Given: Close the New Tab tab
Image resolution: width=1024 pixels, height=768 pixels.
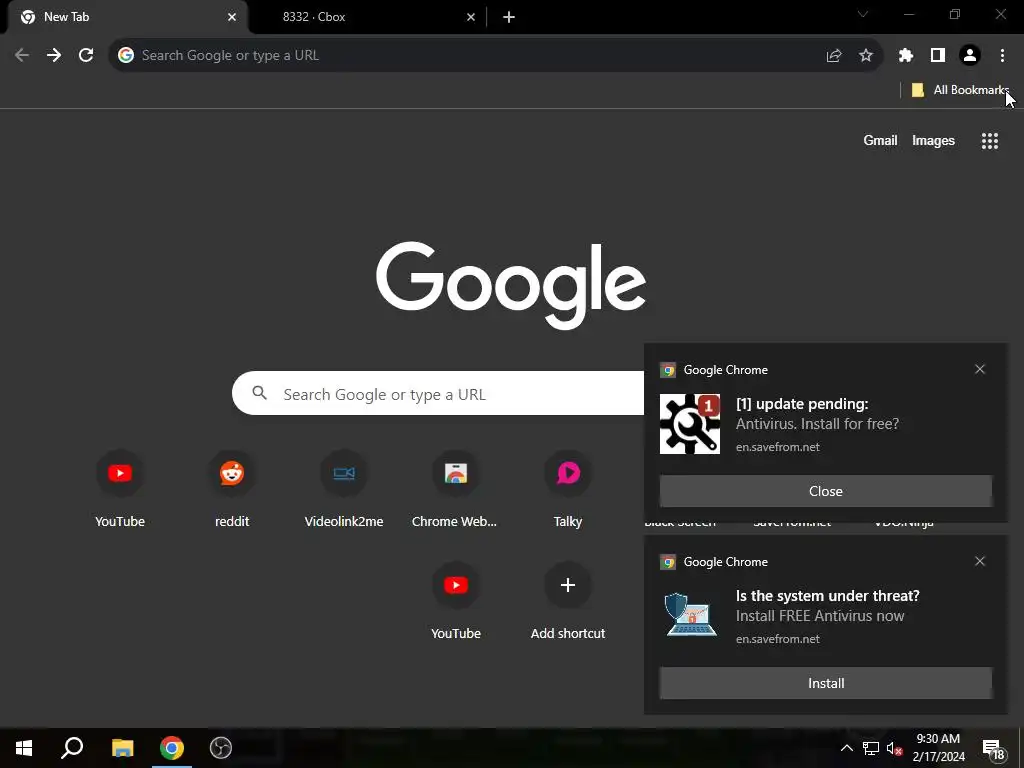Looking at the screenshot, I should [232, 17].
